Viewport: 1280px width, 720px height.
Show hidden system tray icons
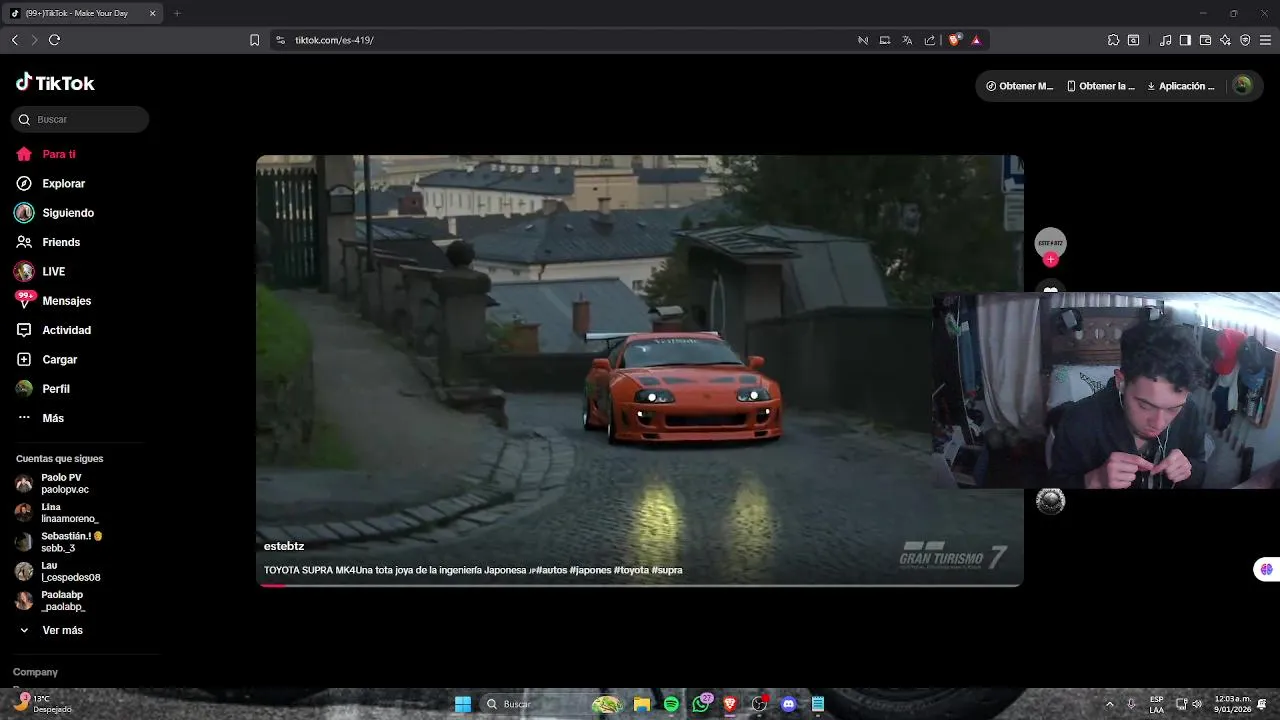pyautogui.click(x=1109, y=704)
